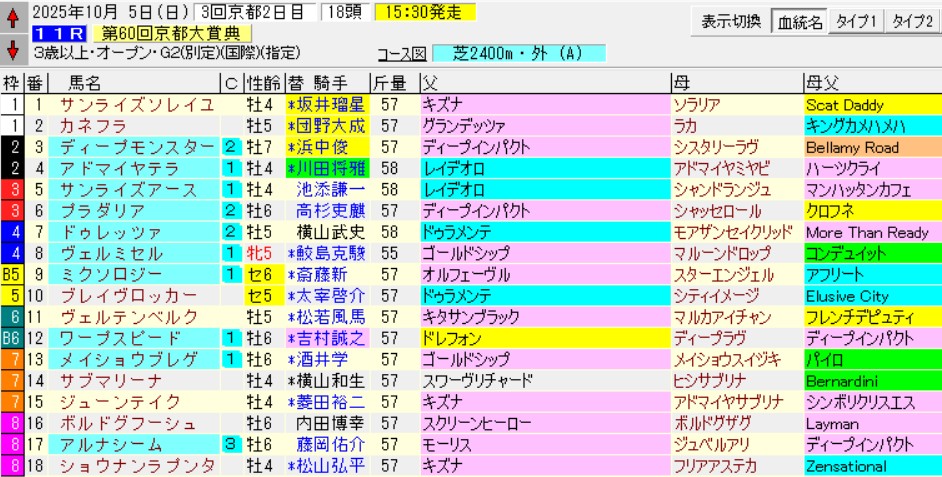Viewport: 942px width, 477px height.
Task: Click the C column badge for アルナシーム
Action: tap(230, 445)
